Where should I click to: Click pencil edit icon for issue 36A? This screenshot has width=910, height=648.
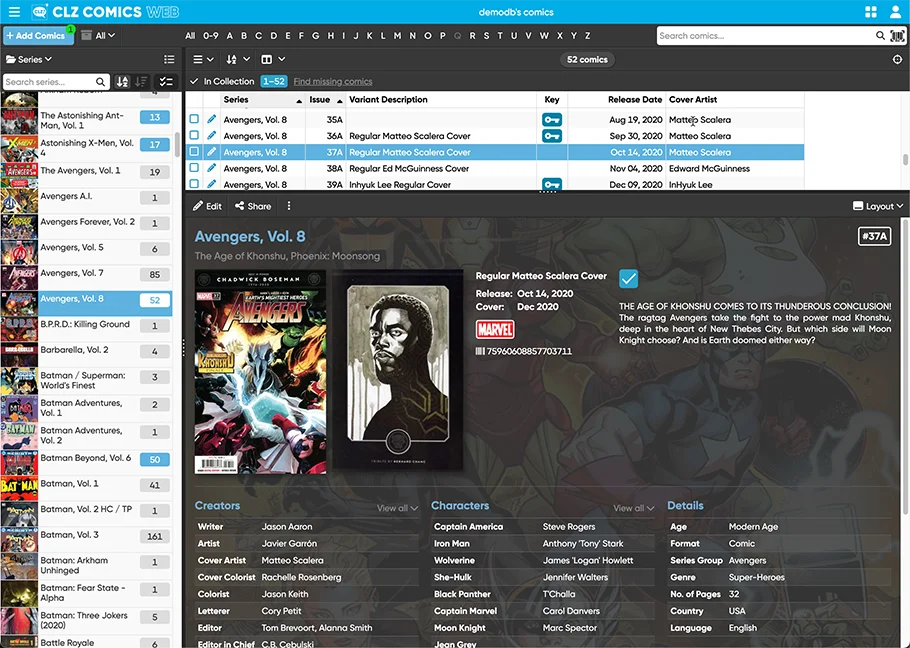(x=211, y=135)
